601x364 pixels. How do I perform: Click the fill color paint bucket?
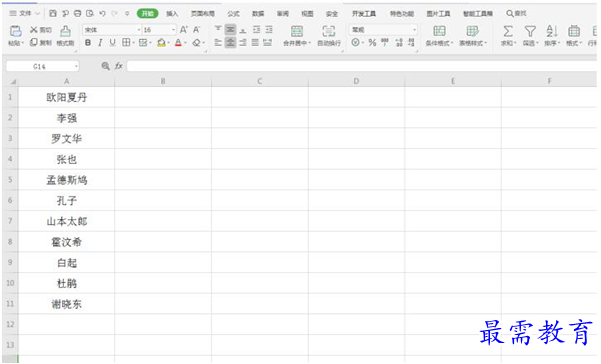click(x=161, y=43)
